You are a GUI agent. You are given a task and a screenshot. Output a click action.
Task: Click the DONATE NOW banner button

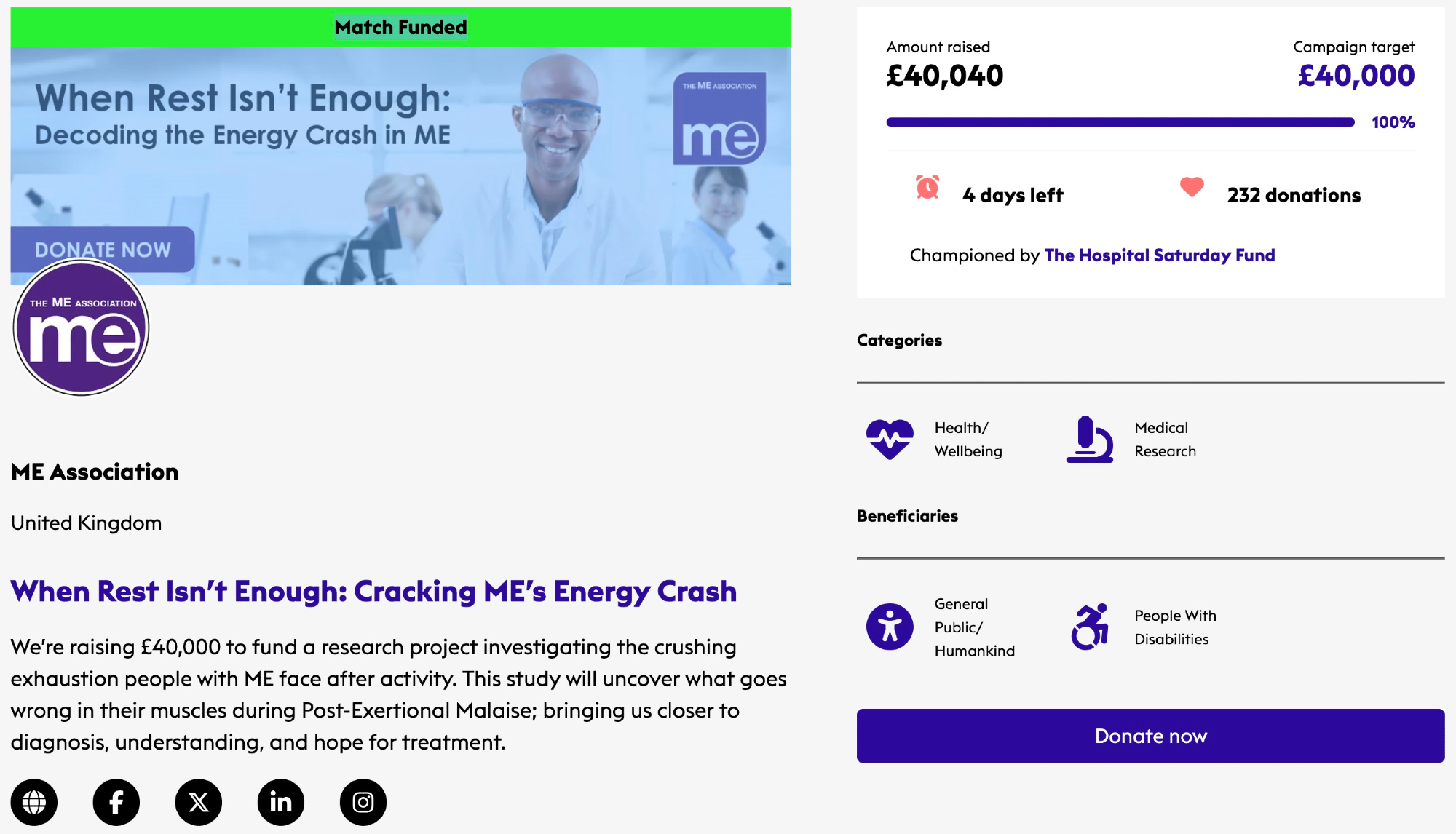103,250
